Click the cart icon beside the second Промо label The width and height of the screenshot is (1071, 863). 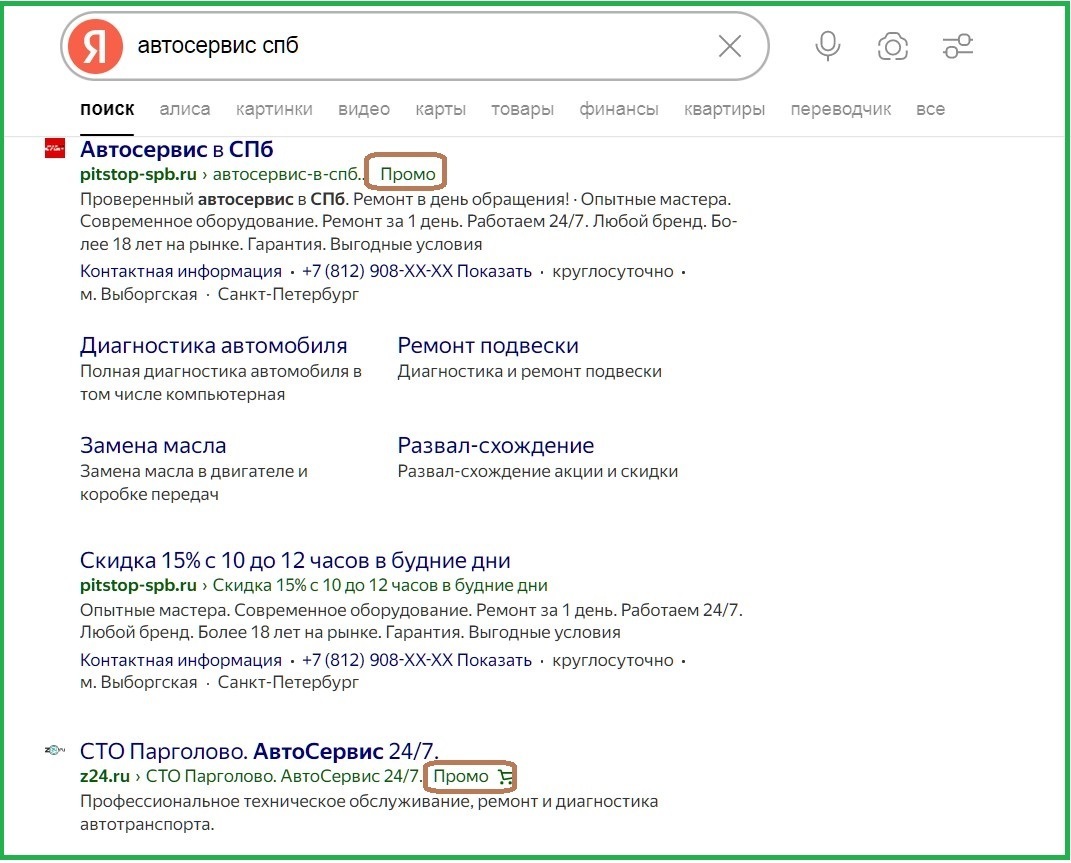click(x=508, y=776)
